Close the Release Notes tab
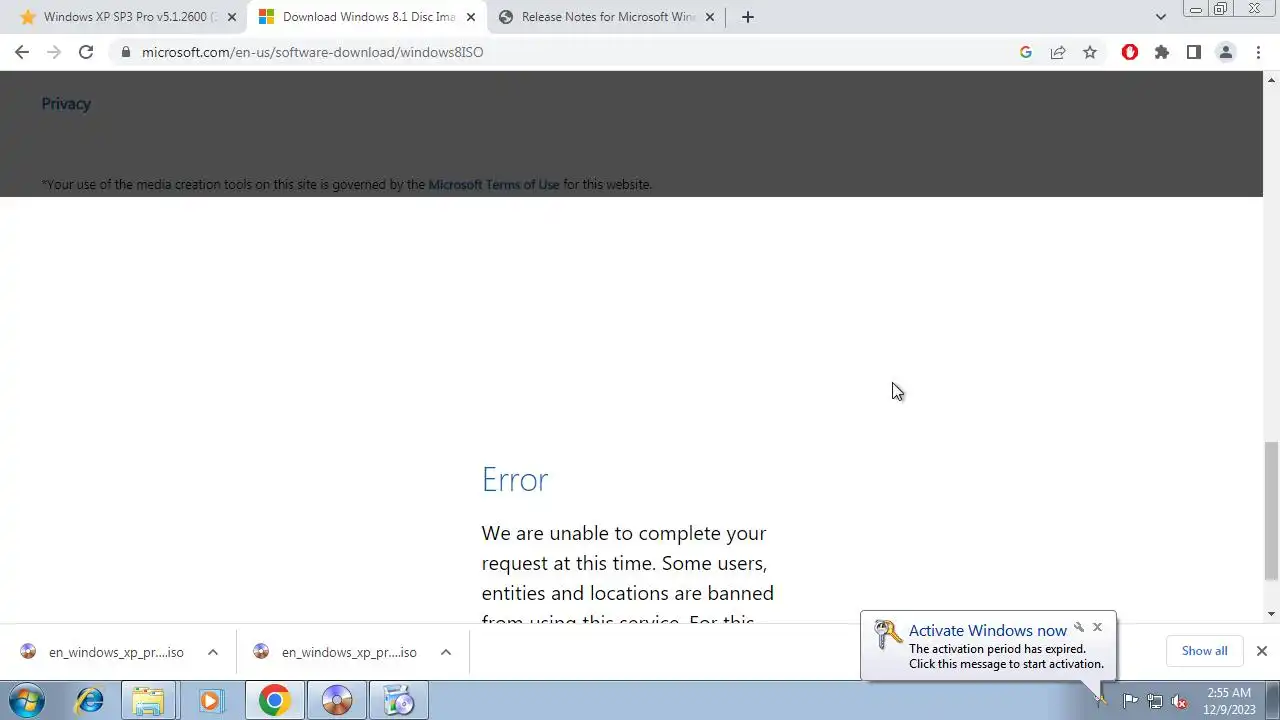The width and height of the screenshot is (1280, 720). pyautogui.click(x=711, y=17)
